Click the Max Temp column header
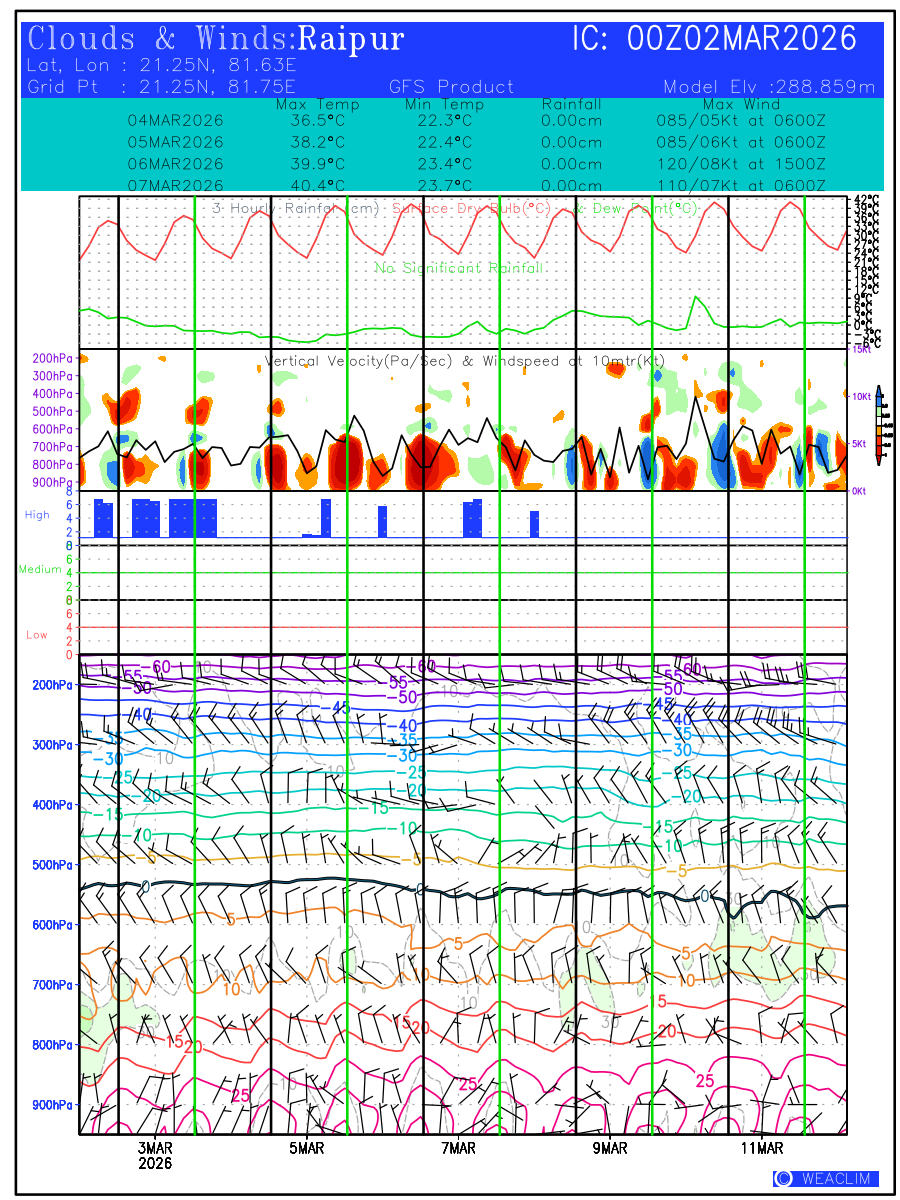This screenshot has width=900, height=1200. pyautogui.click(x=318, y=104)
